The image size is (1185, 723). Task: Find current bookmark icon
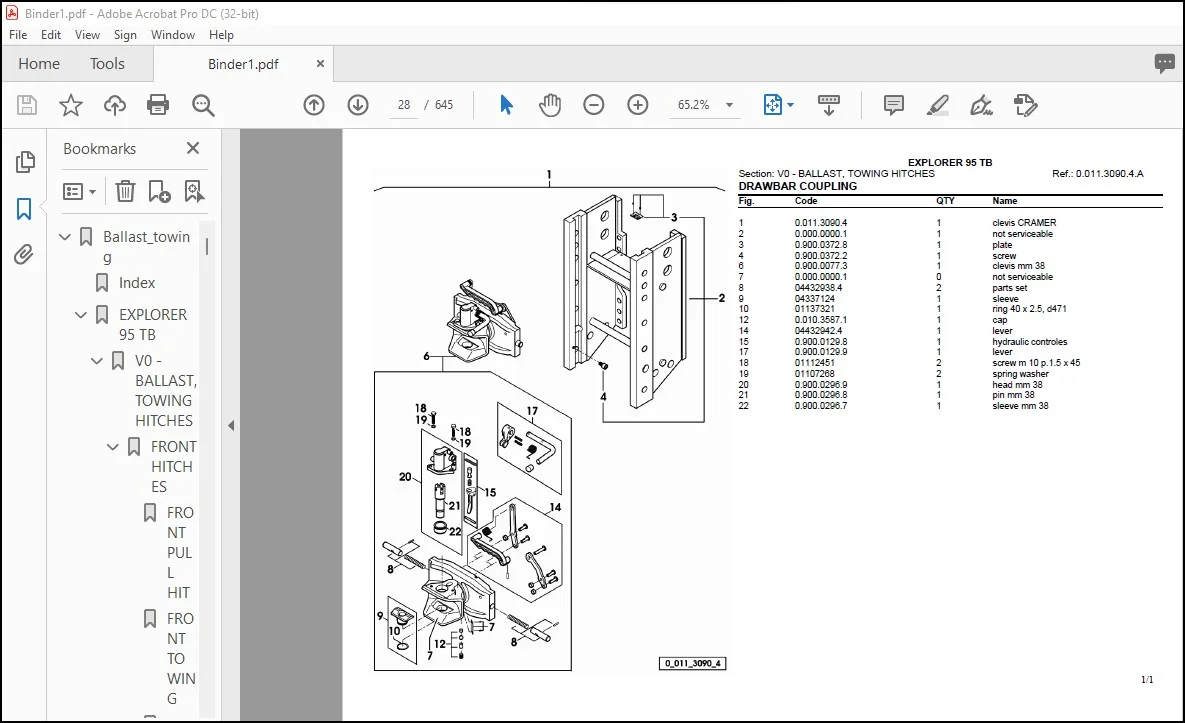point(194,192)
